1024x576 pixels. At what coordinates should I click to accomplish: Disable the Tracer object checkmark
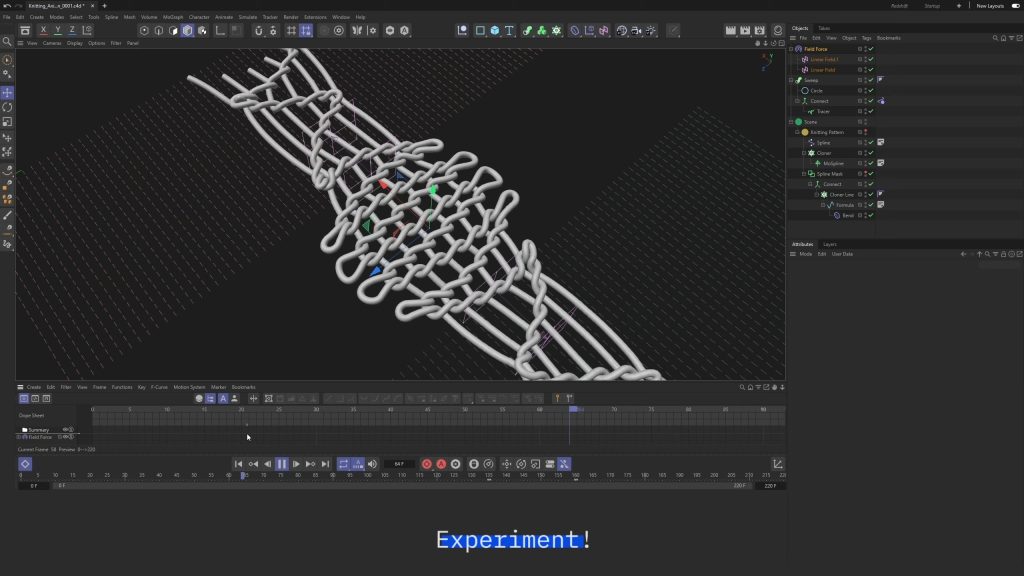pos(871,112)
